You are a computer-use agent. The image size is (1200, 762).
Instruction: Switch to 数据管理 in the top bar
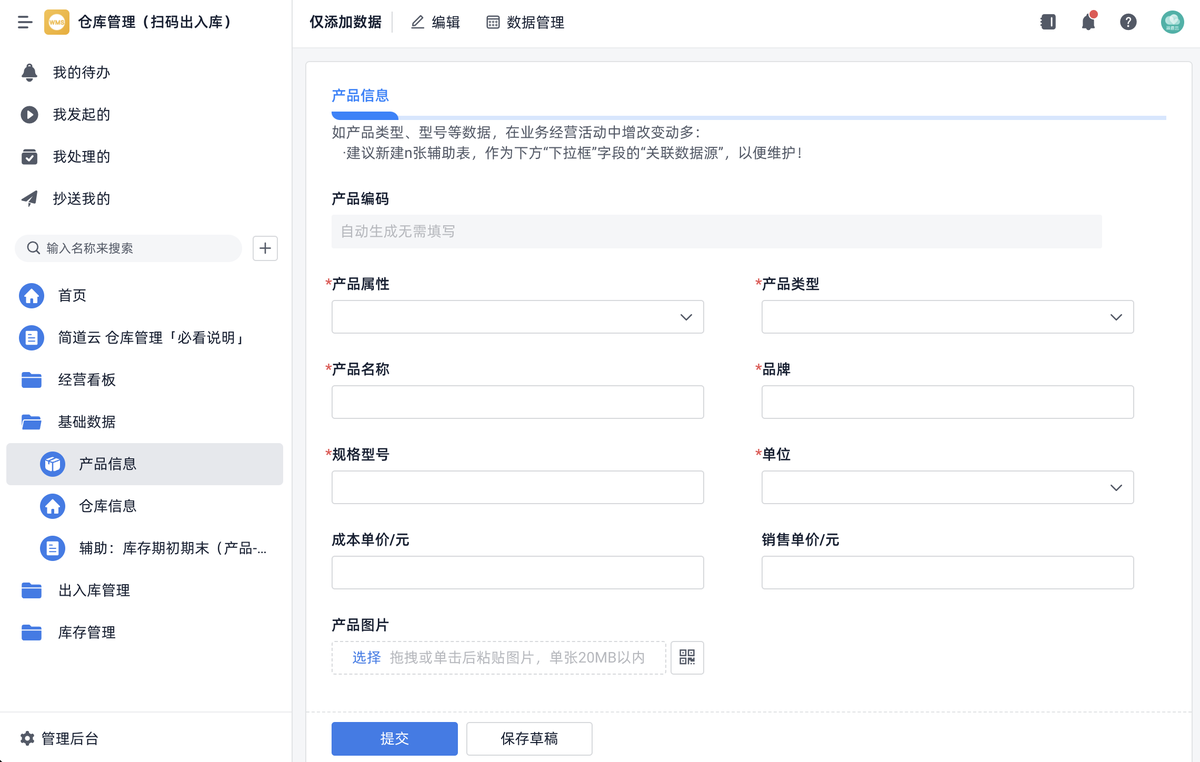click(535, 21)
